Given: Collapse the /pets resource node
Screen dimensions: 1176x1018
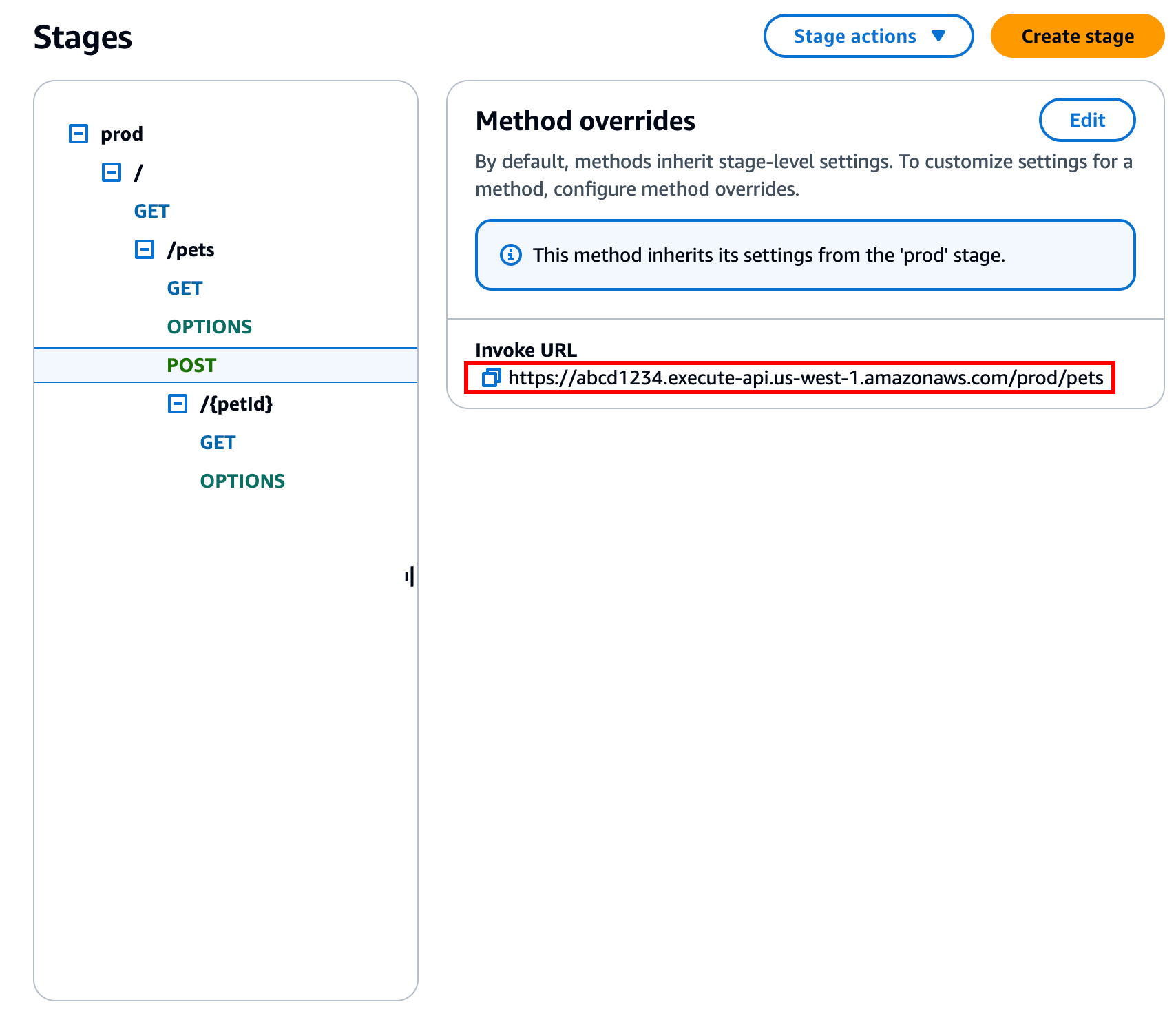Looking at the screenshot, I should coord(145,249).
